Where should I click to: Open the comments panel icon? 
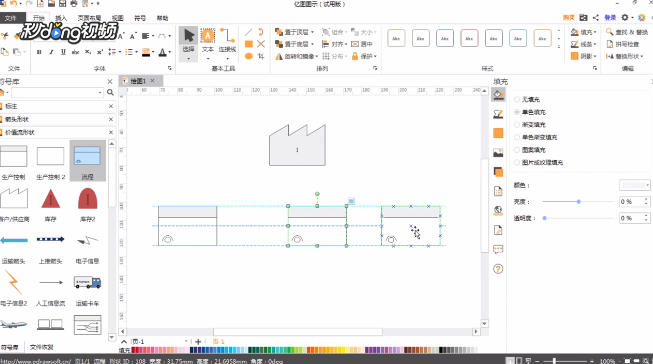(498, 249)
